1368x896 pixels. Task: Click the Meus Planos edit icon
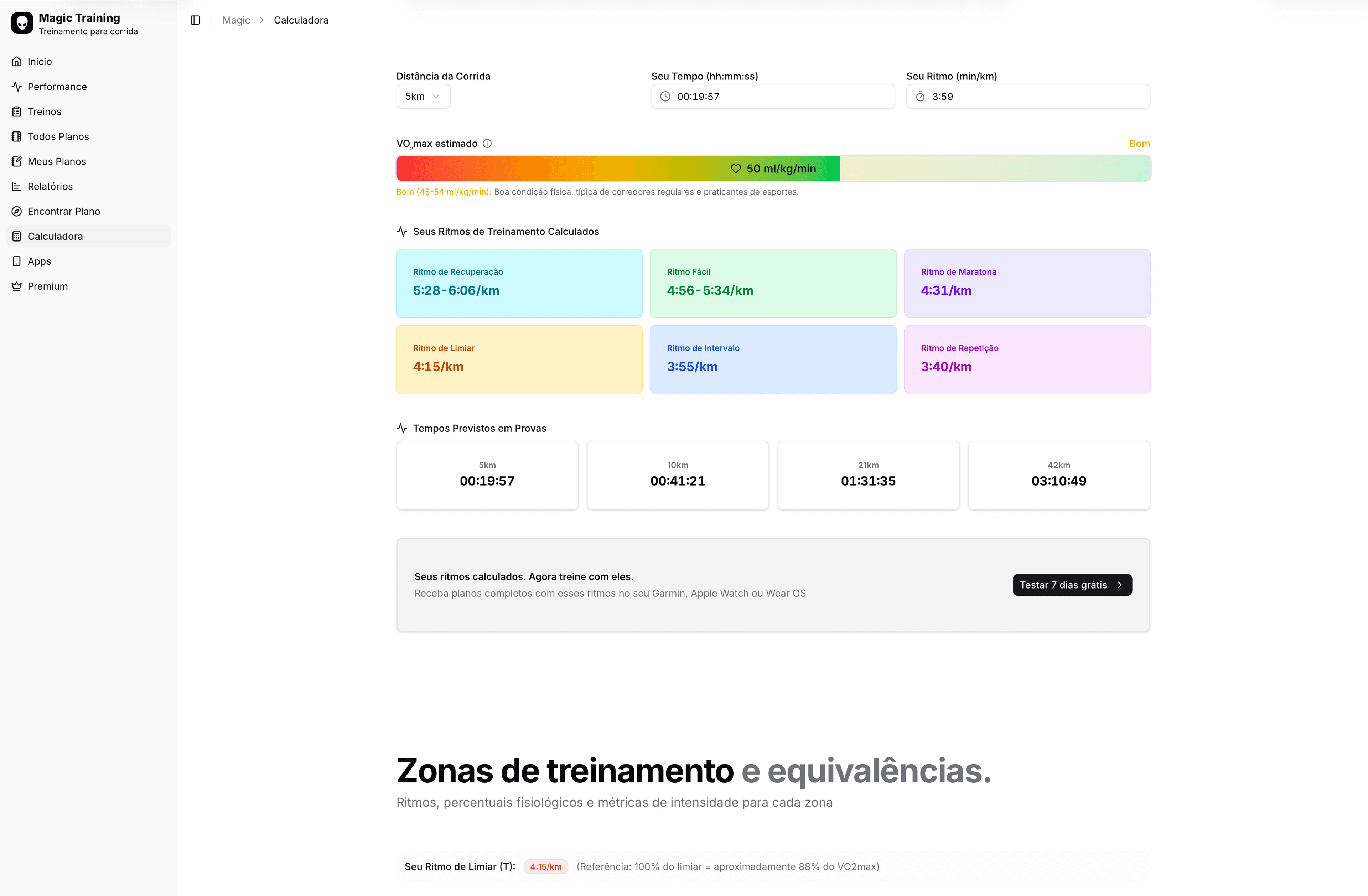pyautogui.click(x=17, y=161)
